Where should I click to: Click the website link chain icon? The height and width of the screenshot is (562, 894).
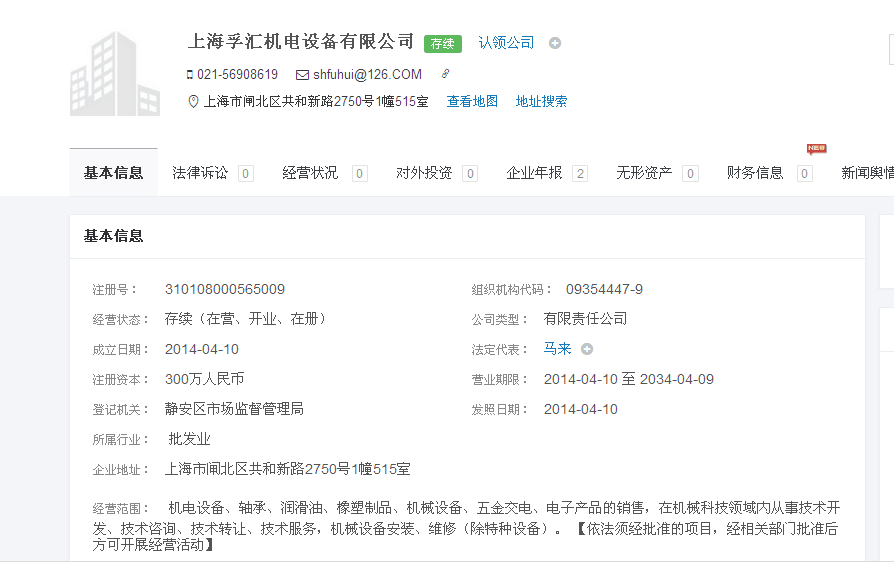(445, 74)
